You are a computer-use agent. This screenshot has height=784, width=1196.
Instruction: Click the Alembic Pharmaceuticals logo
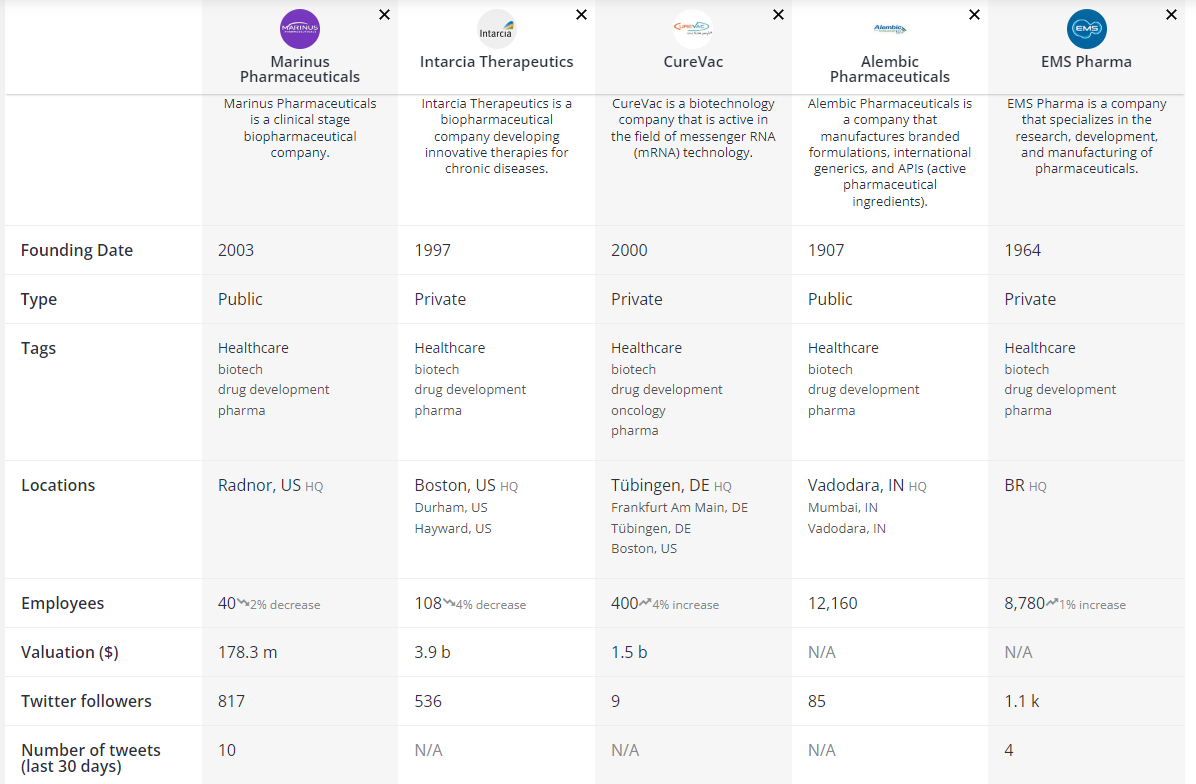pyautogui.click(x=889, y=29)
